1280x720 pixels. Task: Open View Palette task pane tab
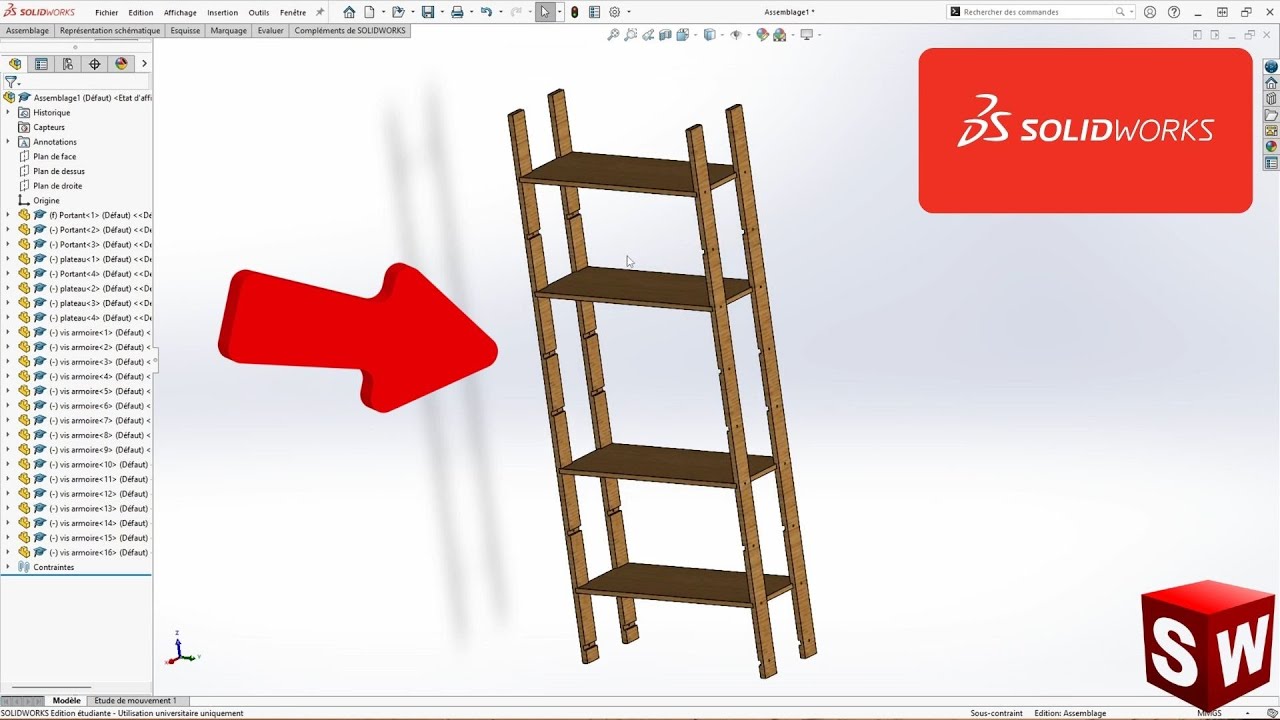click(x=1271, y=131)
